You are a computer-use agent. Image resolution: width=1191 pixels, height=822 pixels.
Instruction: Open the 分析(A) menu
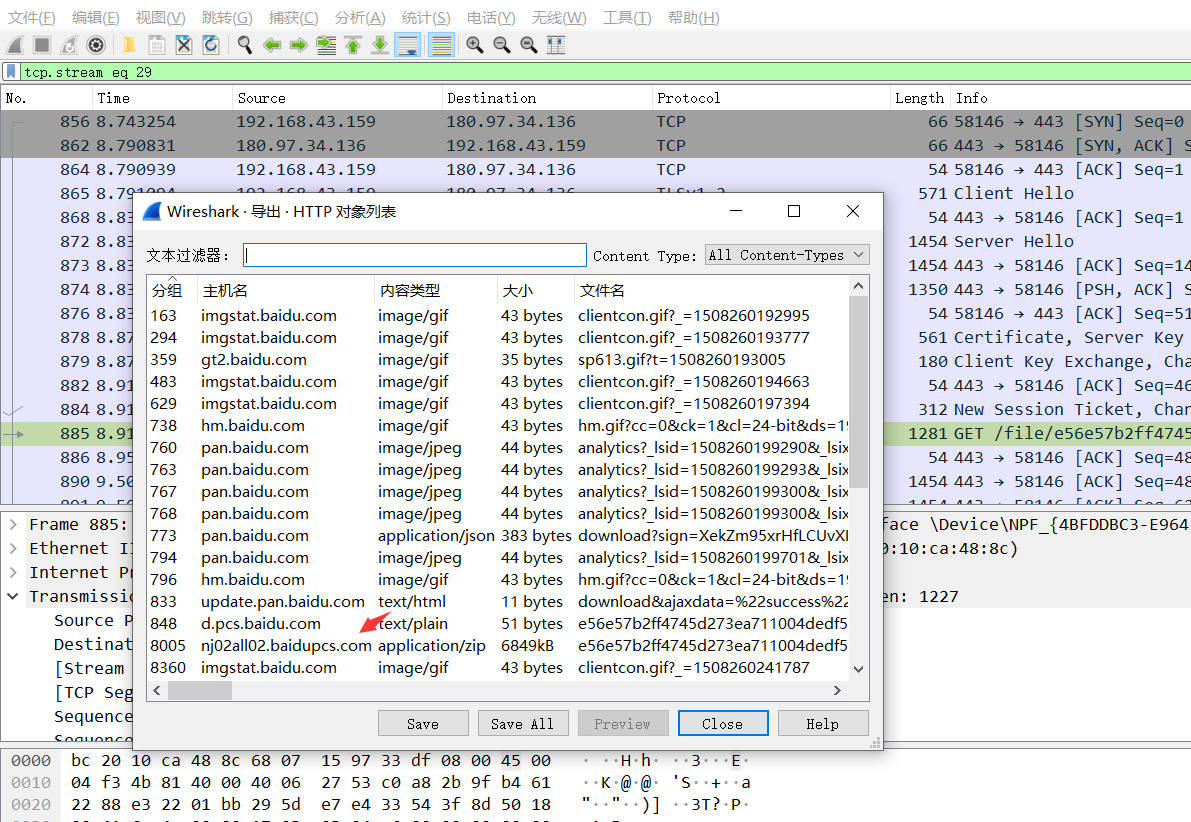360,17
